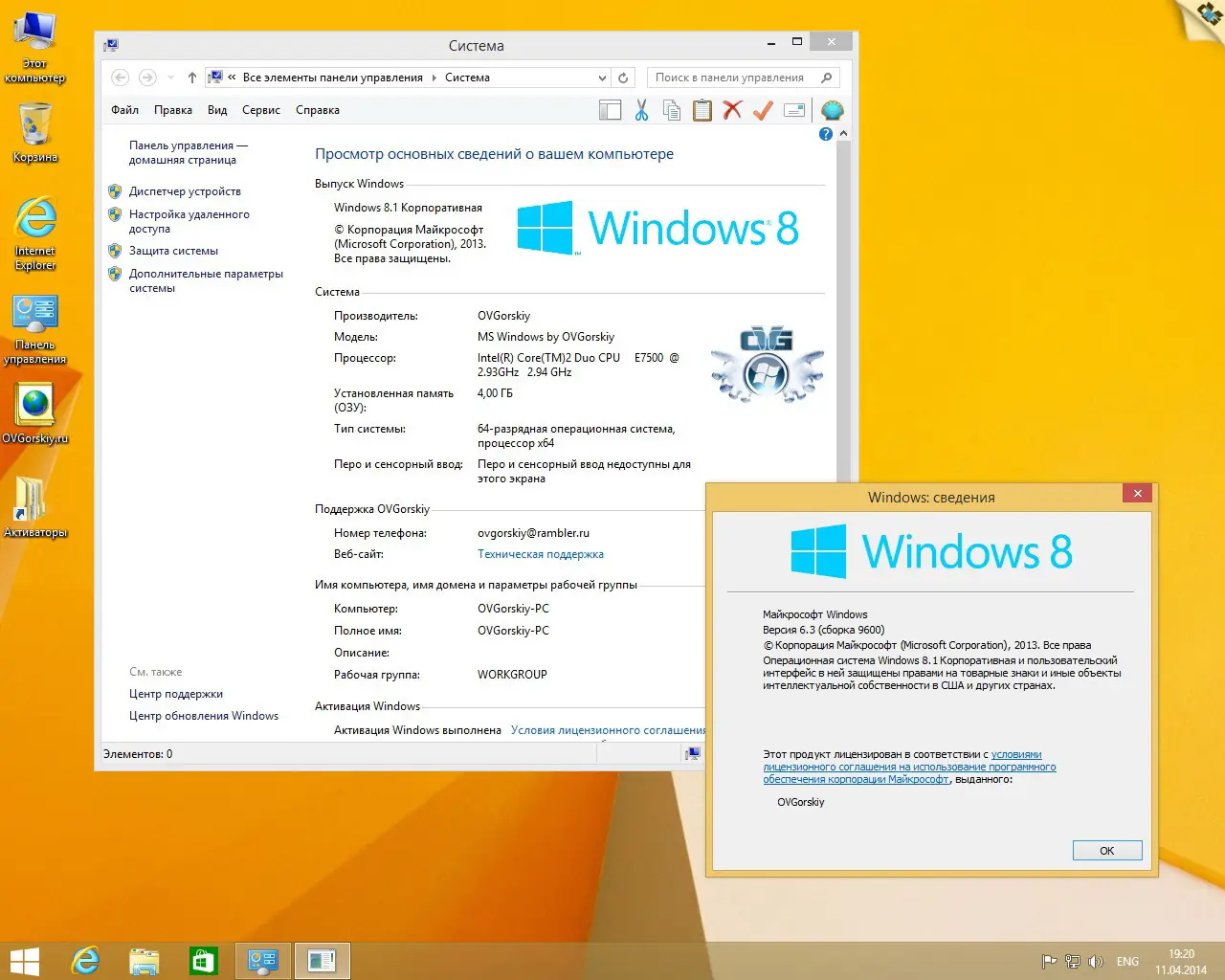Open help with the blue question mark
1225x980 pixels.
tap(826, 135)
